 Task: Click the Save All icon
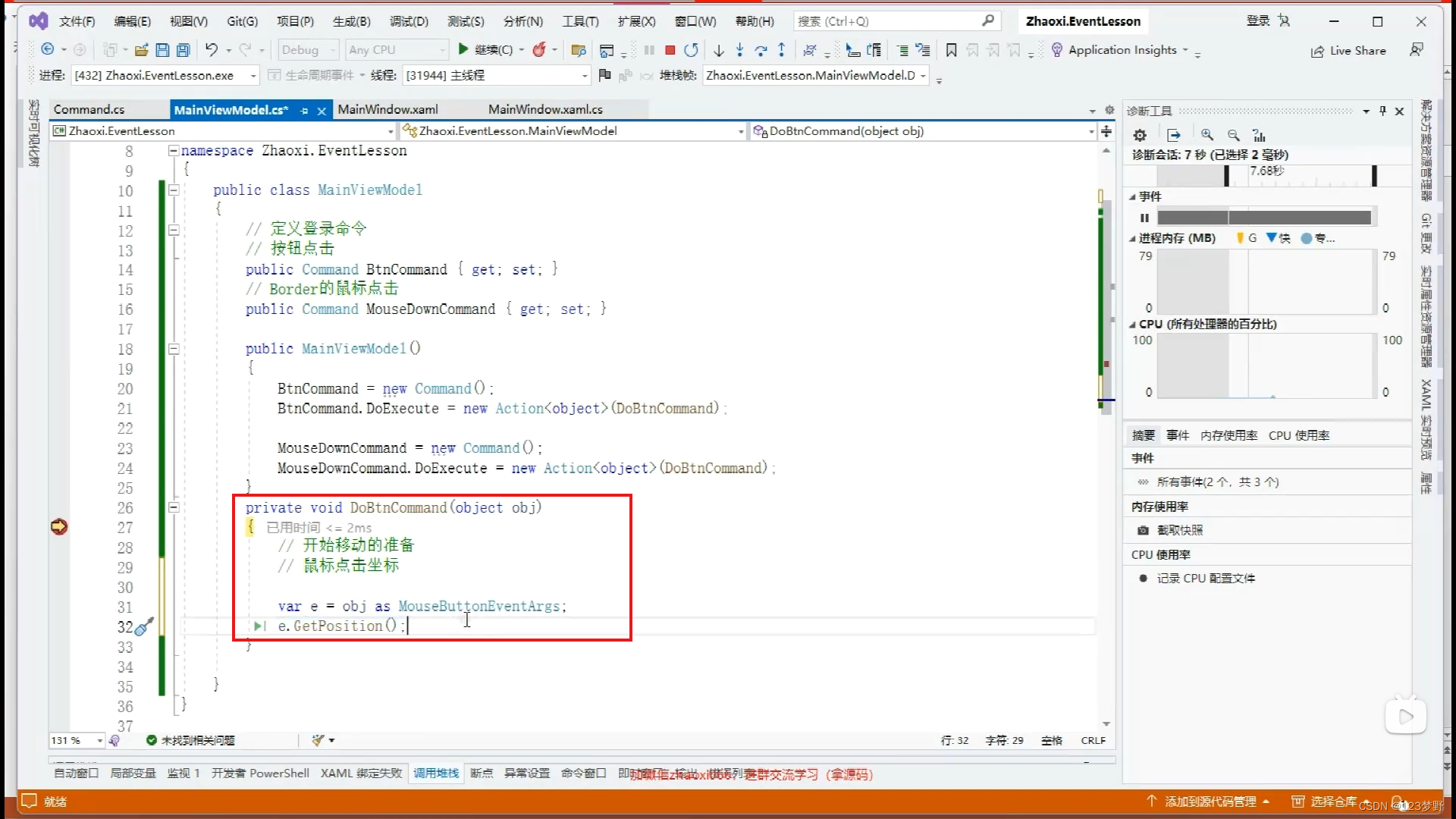[183, 50]
